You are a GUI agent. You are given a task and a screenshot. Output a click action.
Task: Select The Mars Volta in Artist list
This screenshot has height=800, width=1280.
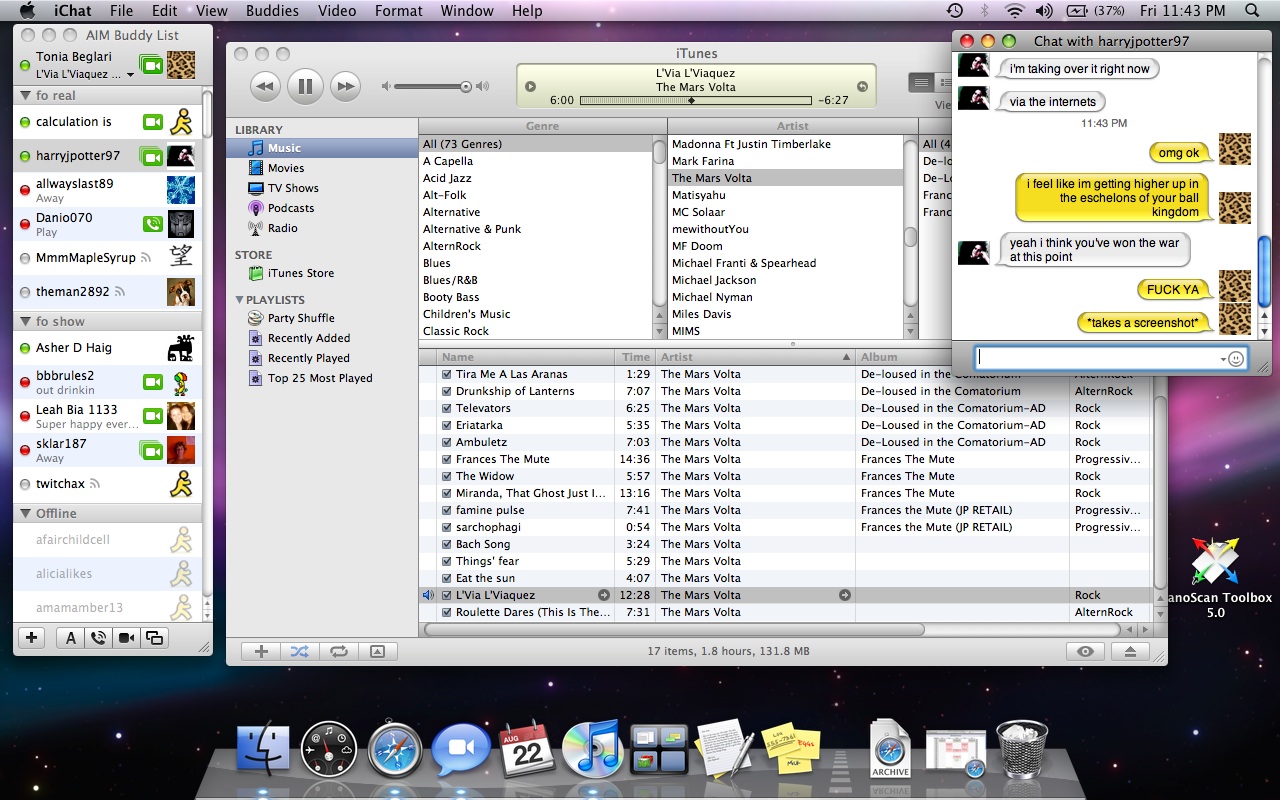pos(785,178)
